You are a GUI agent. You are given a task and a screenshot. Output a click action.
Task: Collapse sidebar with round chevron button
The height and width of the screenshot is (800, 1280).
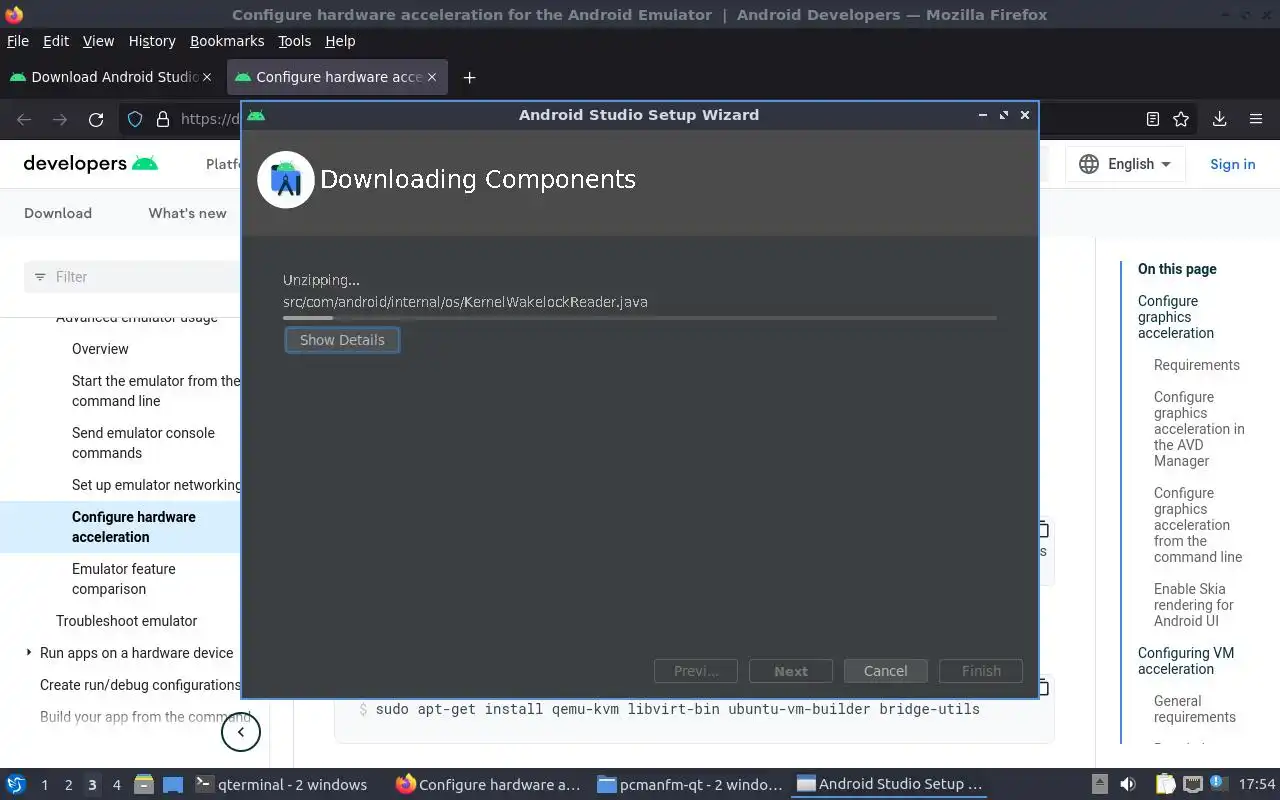pyautogui.click(x=240, y=732)
